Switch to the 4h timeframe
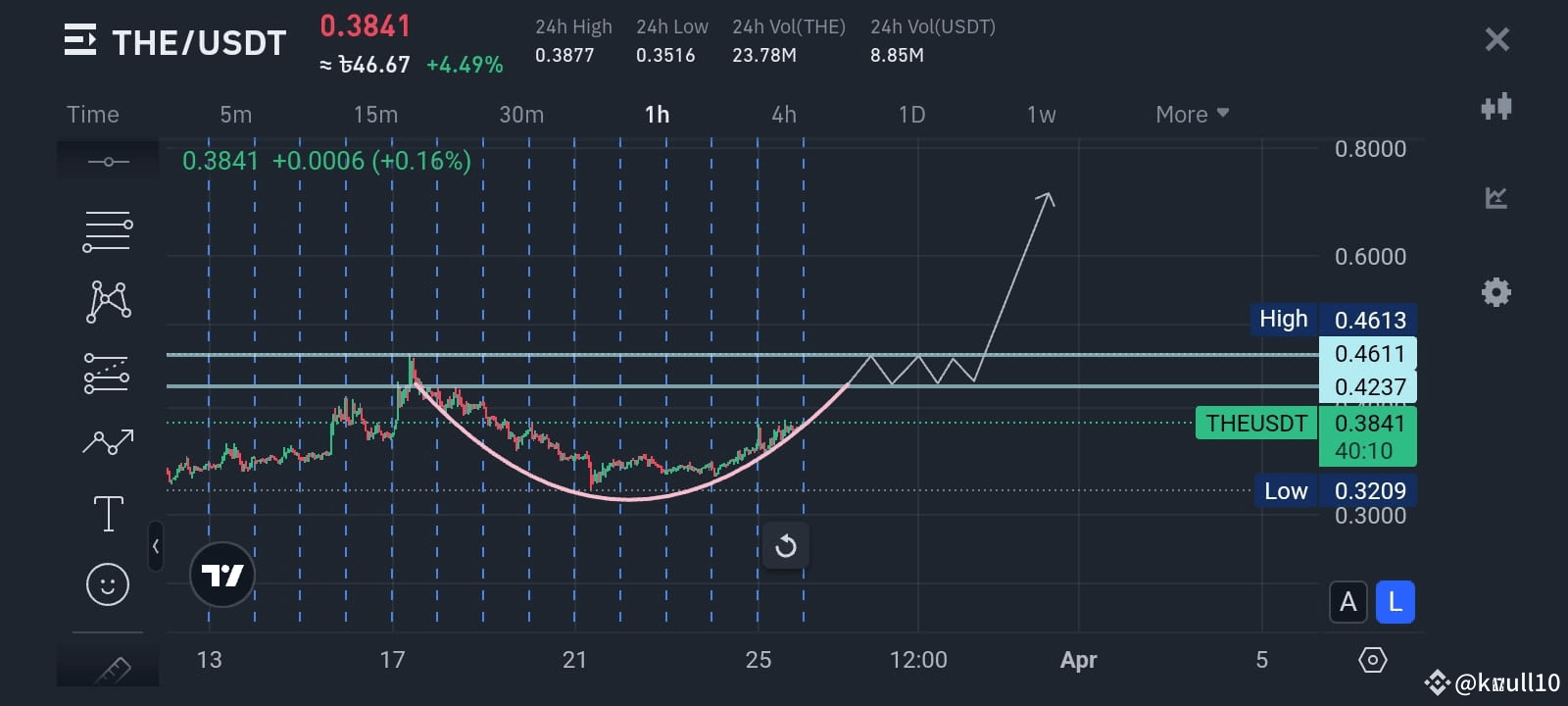The height and width of the screenshot is (706, 1568). click(784, 115)
